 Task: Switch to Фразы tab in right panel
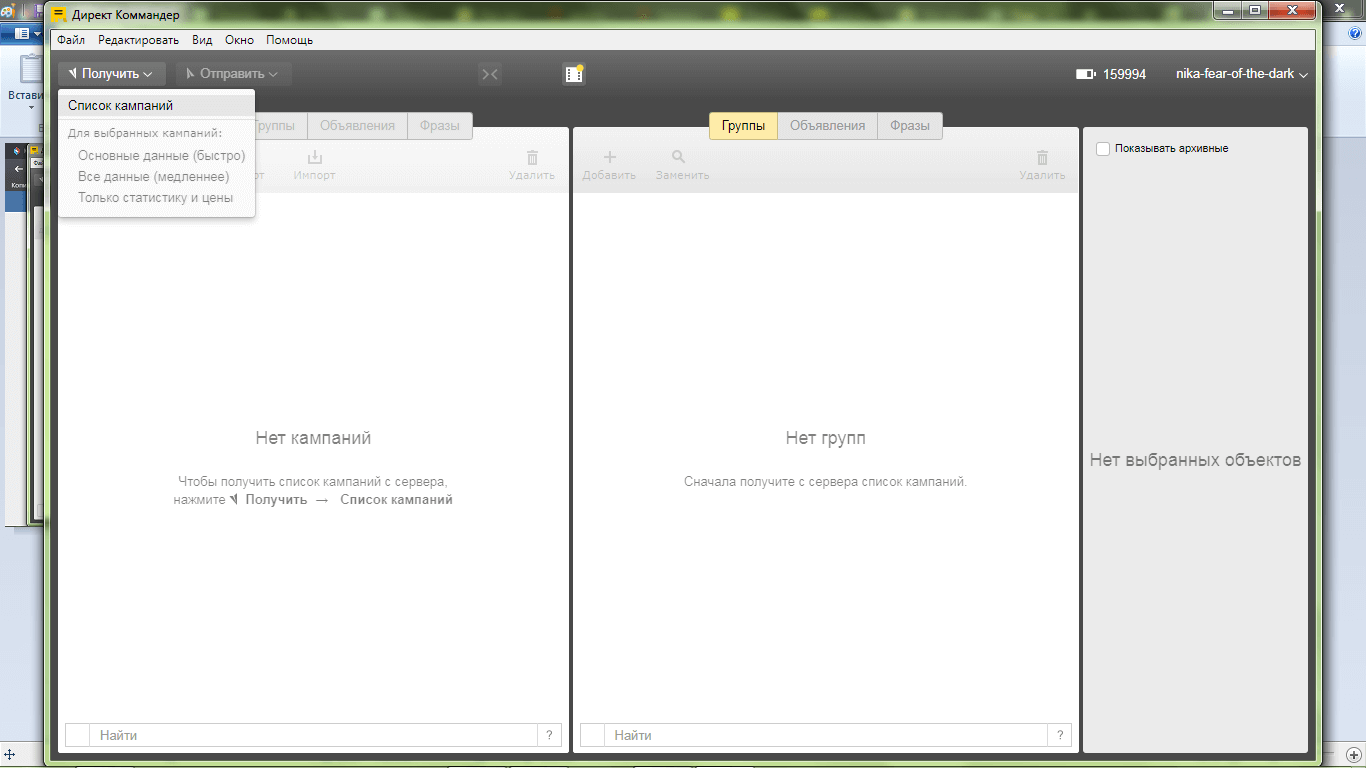pyautogui.click(x=909, y=126)
